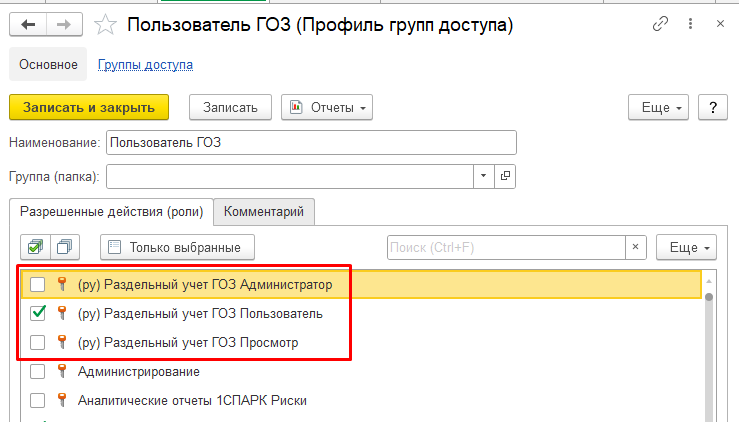Viewport: 739px width, 422px height.
Task: Click the copy link chain icon
Action: [x=660, y=24]
